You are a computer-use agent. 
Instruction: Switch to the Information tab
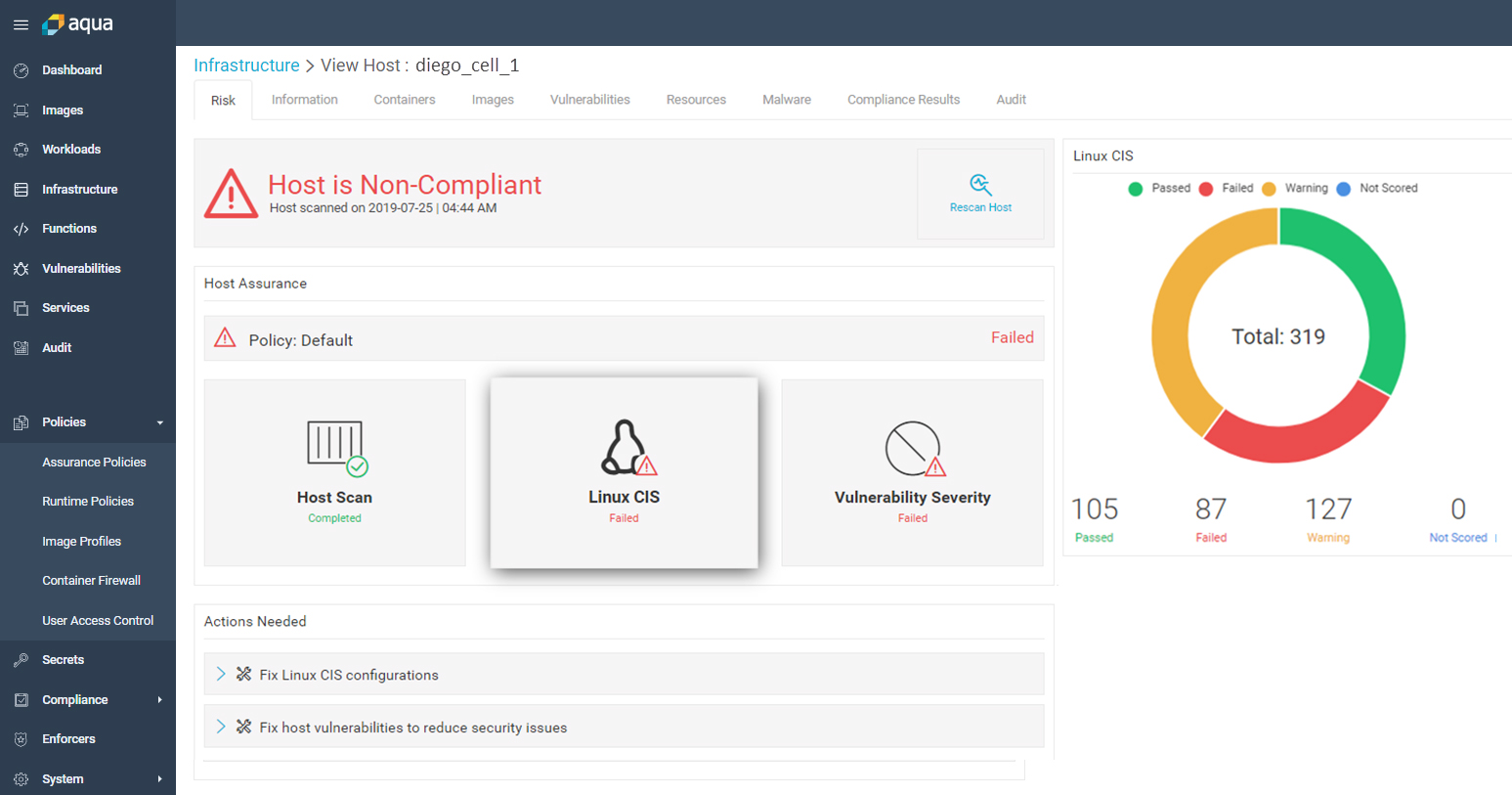[x=305, y=100]
